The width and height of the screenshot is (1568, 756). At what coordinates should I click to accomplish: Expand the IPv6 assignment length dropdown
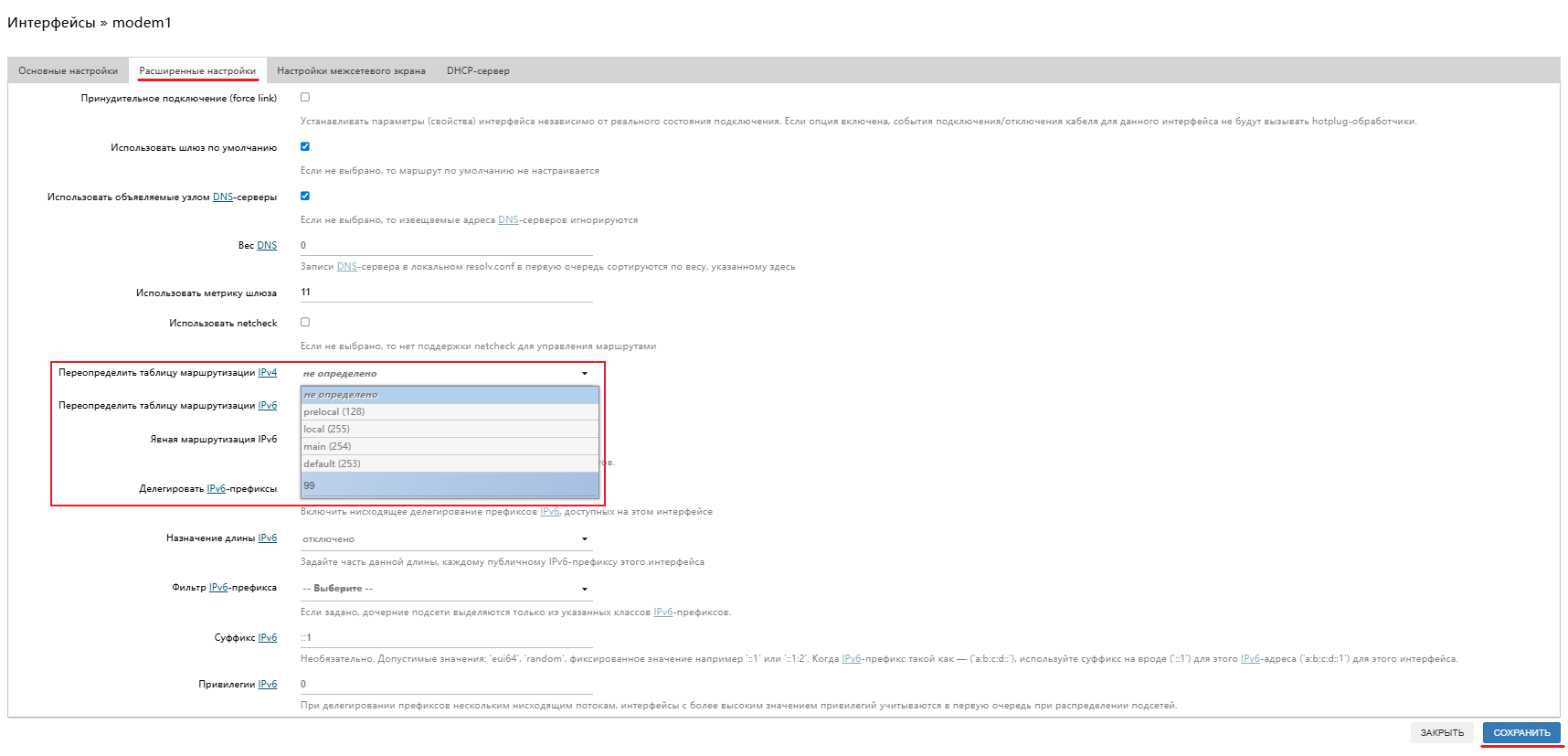446,539
